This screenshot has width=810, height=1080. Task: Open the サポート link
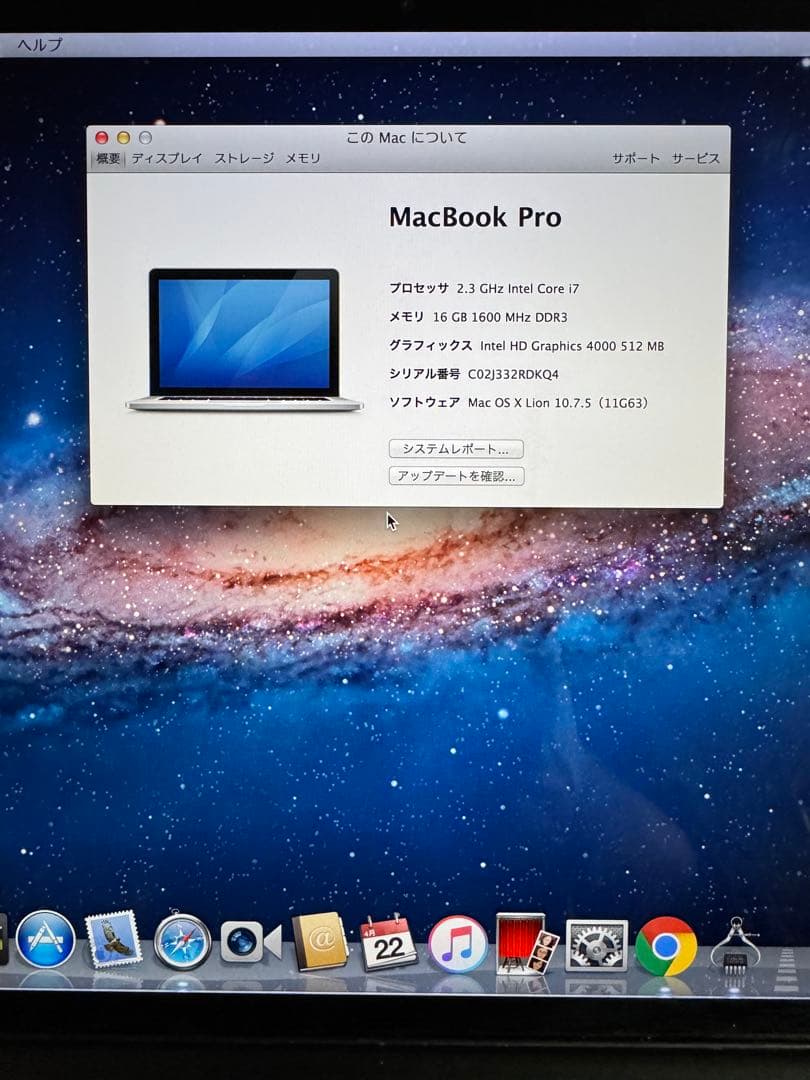[x=636, y=158]
